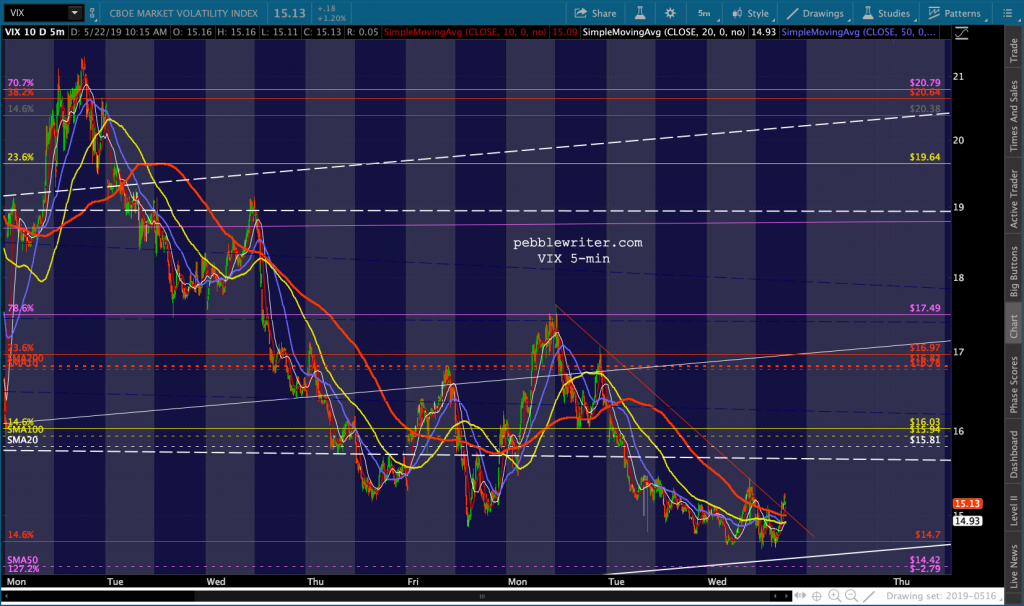
Task: Click the symbol link chain icon
Action: click(x=92, y=12)
